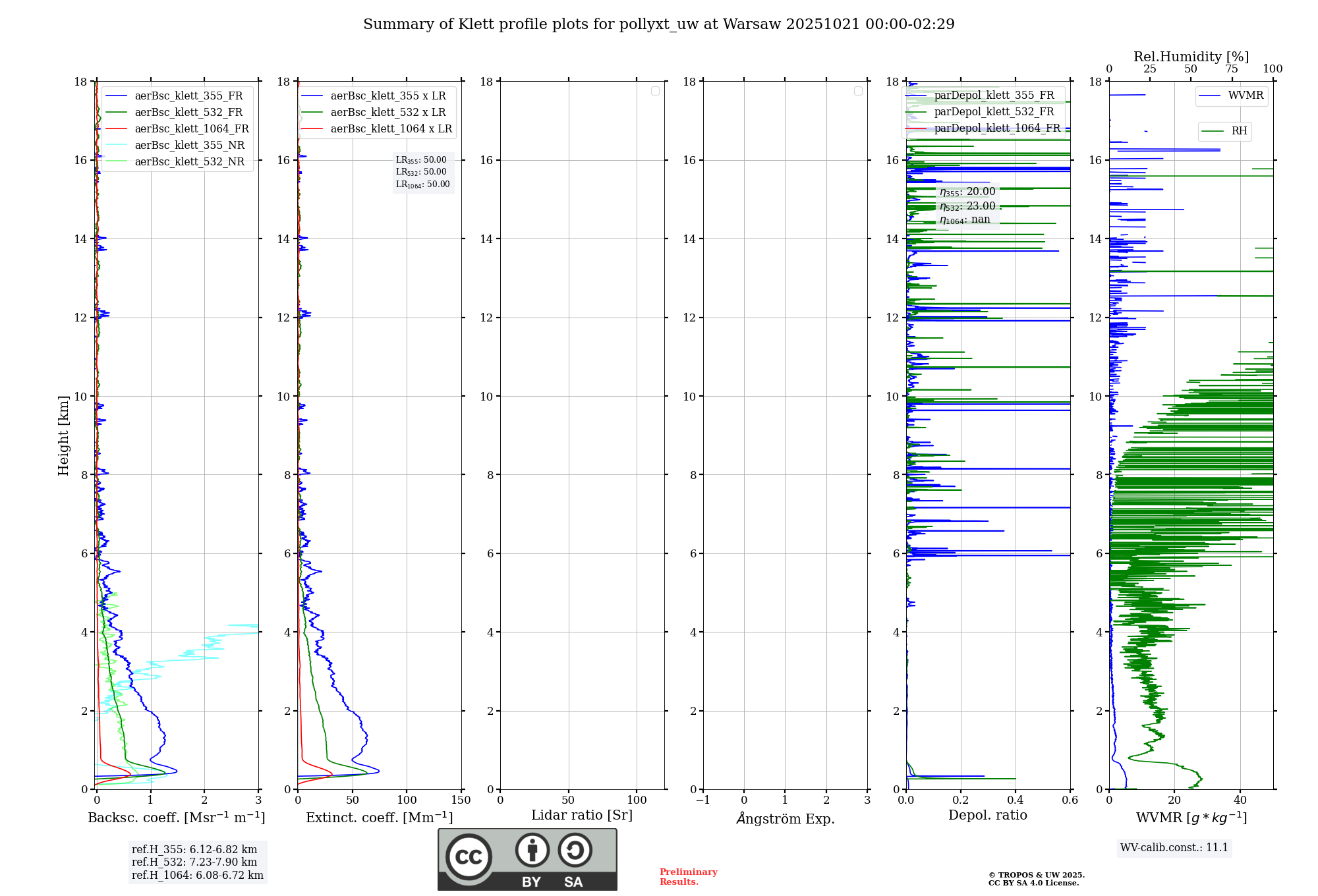1318x896 pixels.
Task: Select the aerBsc_klett_532 x LR legend entry
Action: [x=387, y=113]
